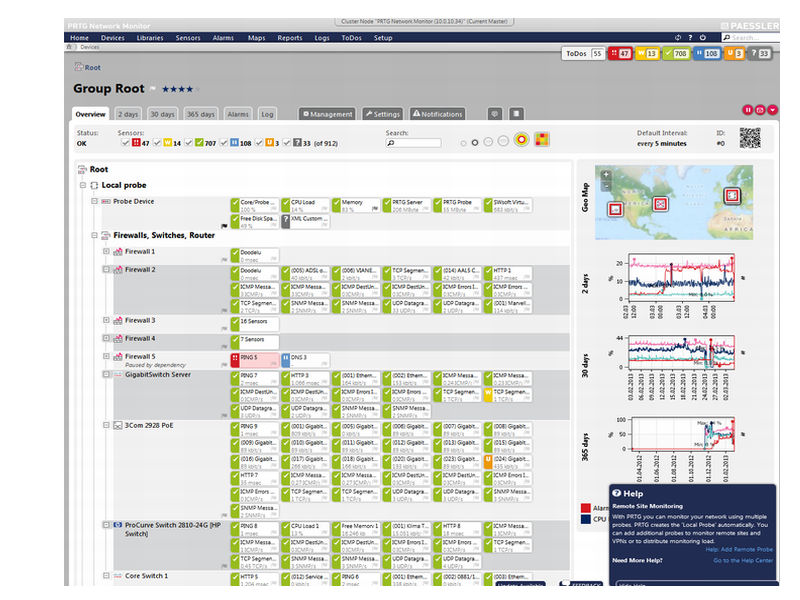Expand the Firewall 1 node

click(x=106, y=251)
